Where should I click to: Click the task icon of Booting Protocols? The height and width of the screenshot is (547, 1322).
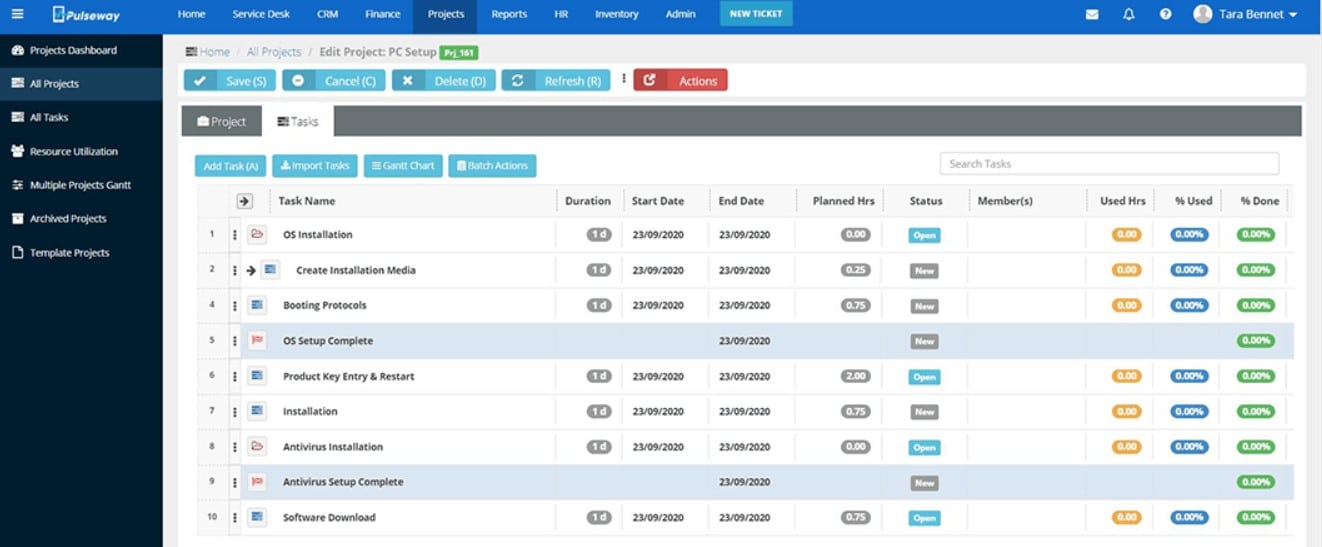257,305
